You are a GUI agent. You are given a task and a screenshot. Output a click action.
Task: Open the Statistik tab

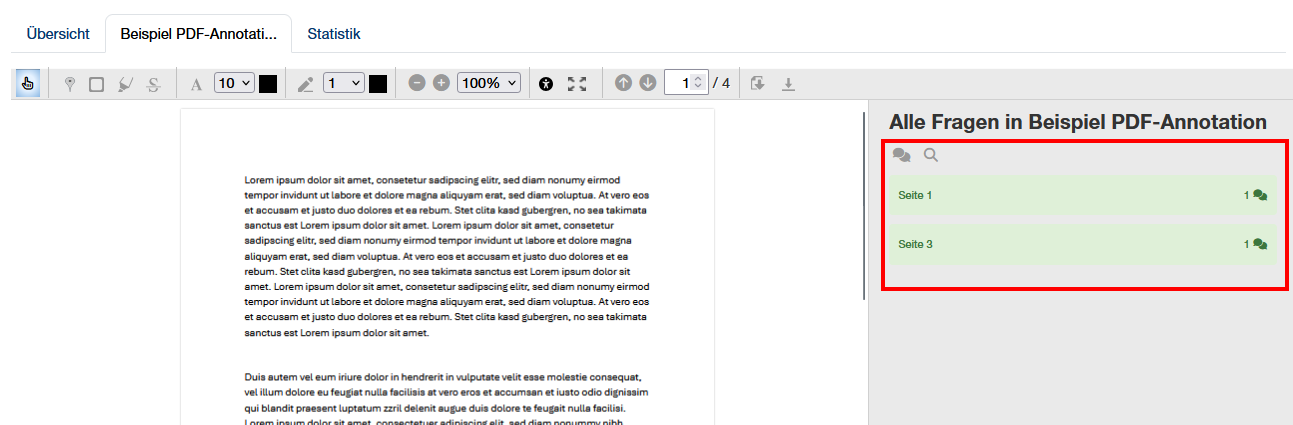pyautogui.click(x=334, y=34)
